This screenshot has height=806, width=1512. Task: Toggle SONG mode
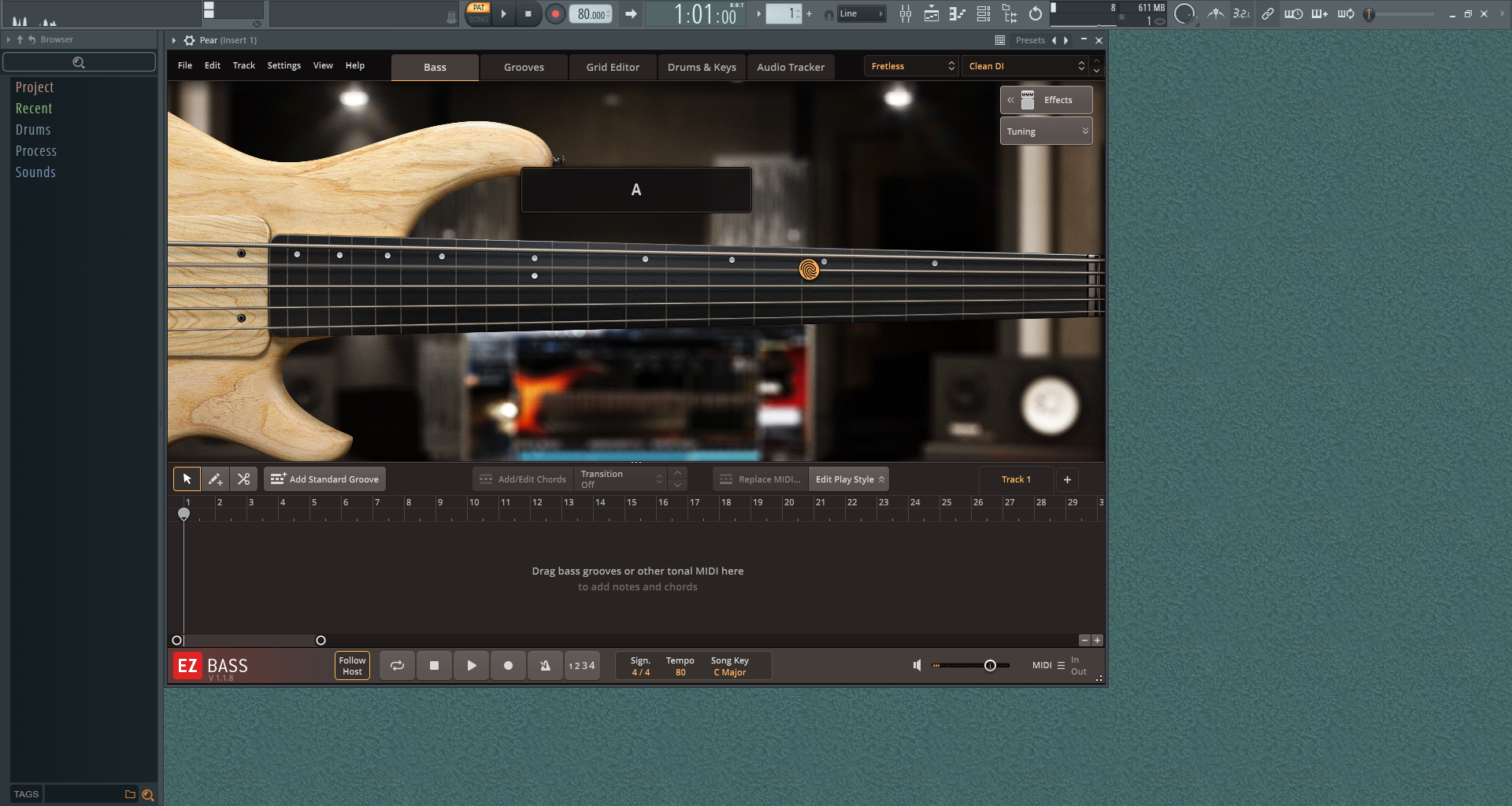coord(479,20)
